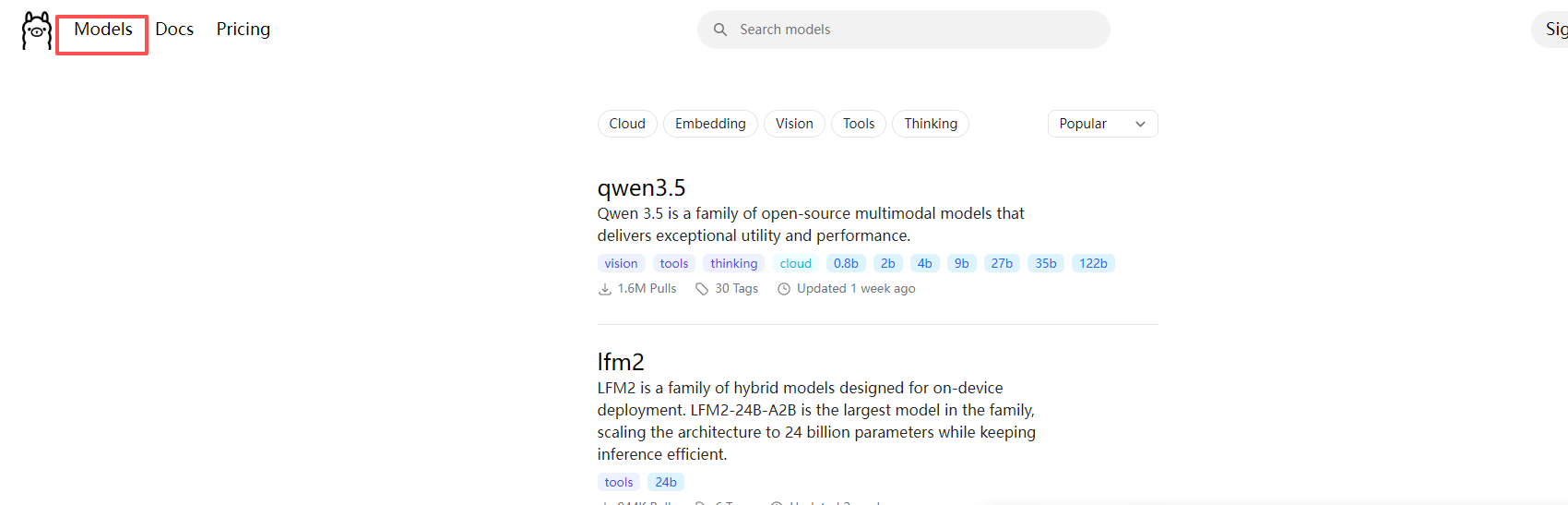Click the 1.6M Pulls text
1568x505 pixels.
(647, 289)
